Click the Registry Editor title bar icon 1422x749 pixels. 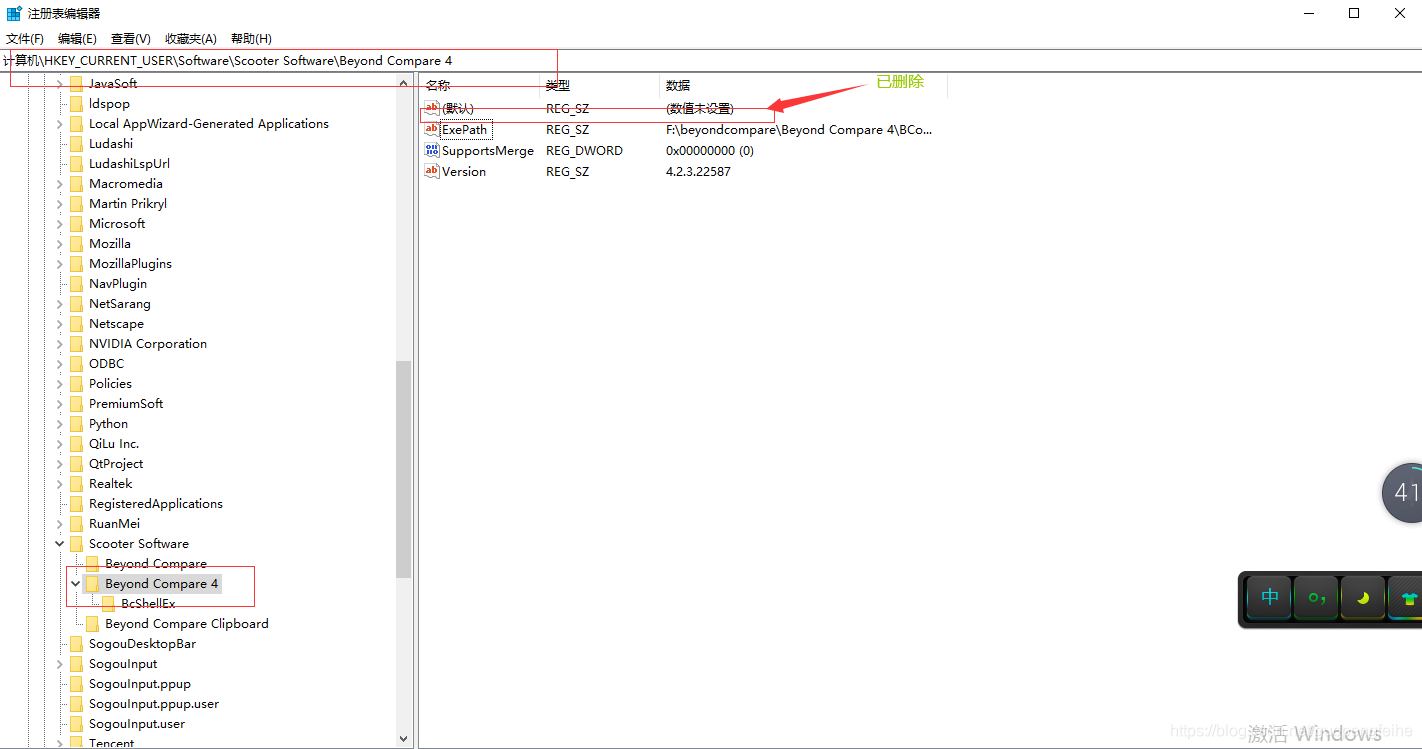click(14, 14)
